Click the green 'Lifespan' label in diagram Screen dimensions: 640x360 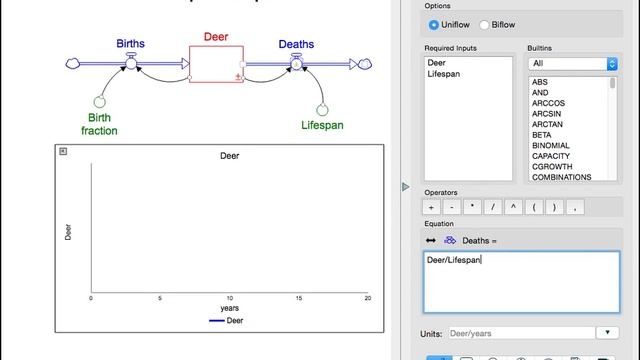click(322, 125)
